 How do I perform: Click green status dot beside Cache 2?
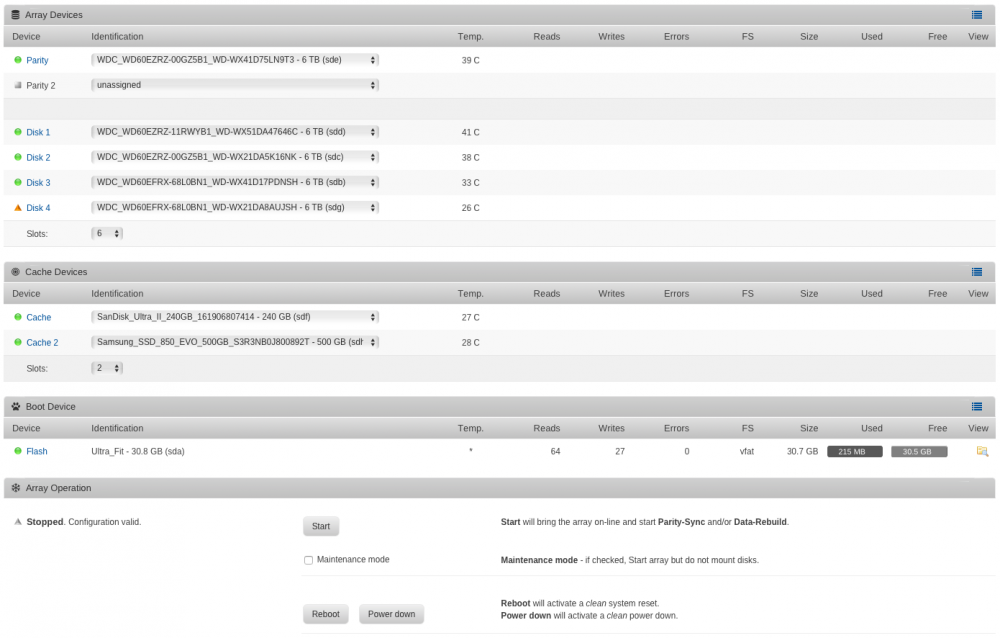(x=18, y=343)
